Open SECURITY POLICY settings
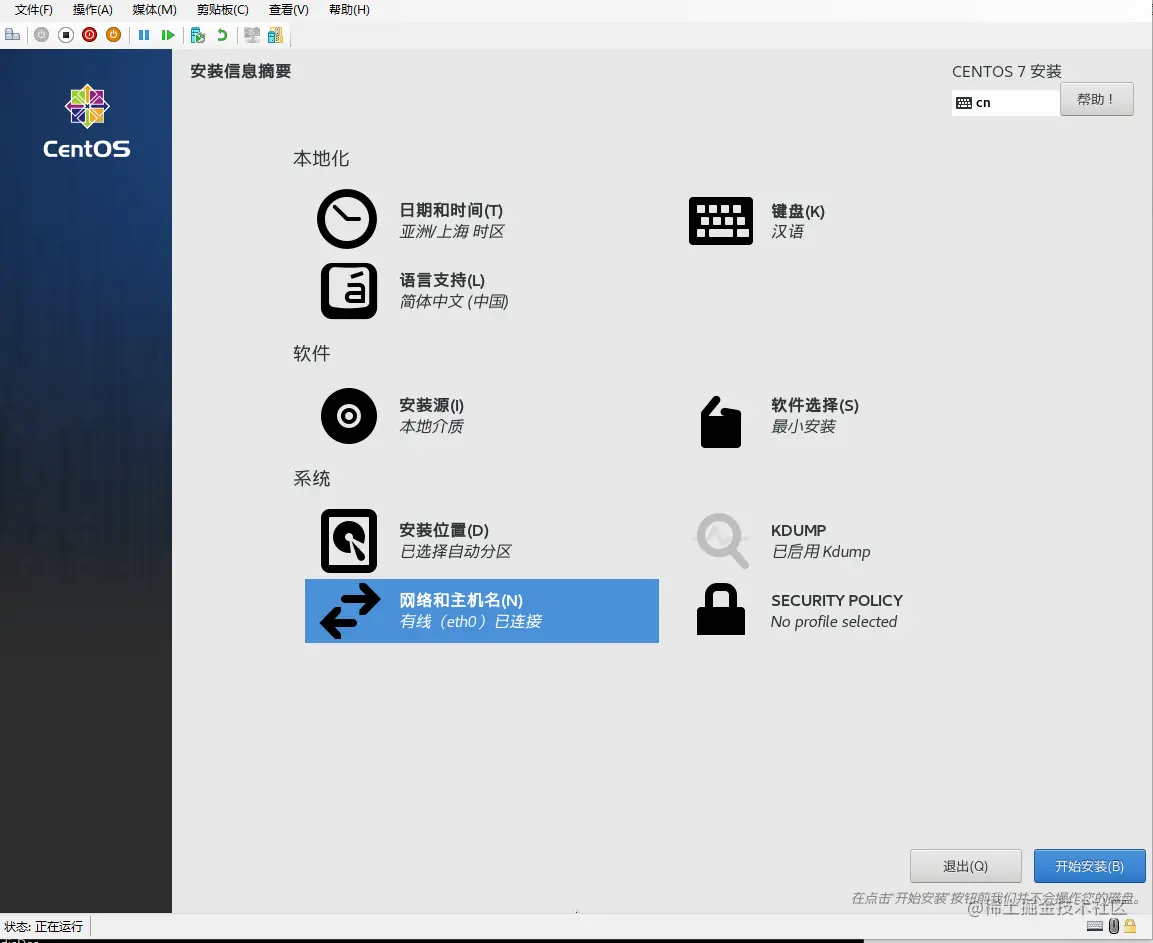The width and height of the screenshot is (1153, 943). tap(799, 611)
